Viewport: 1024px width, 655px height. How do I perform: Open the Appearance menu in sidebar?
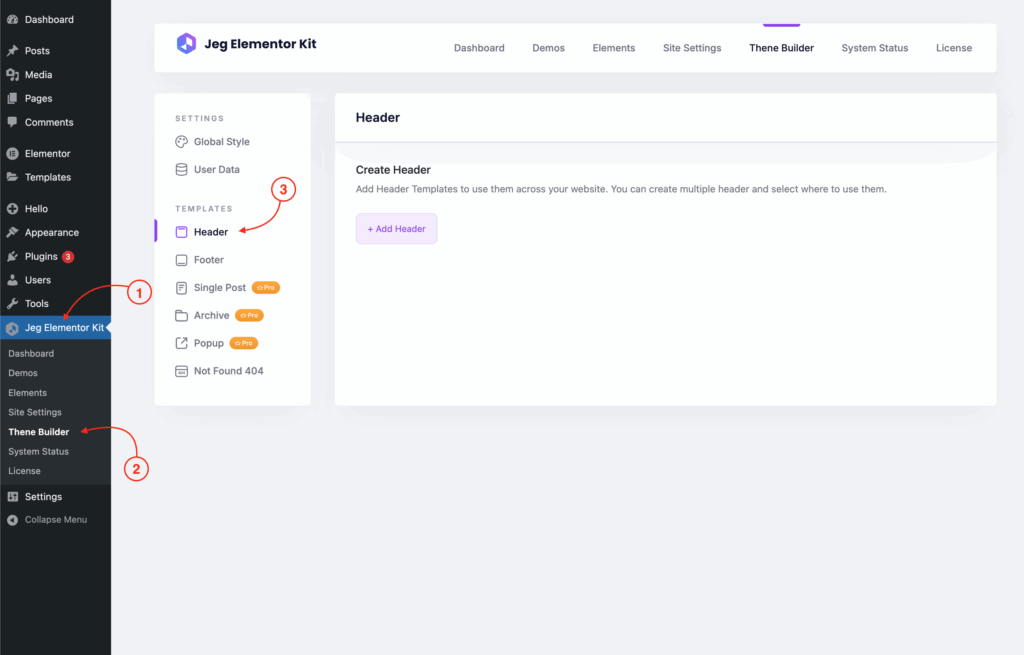pos(51,233)
